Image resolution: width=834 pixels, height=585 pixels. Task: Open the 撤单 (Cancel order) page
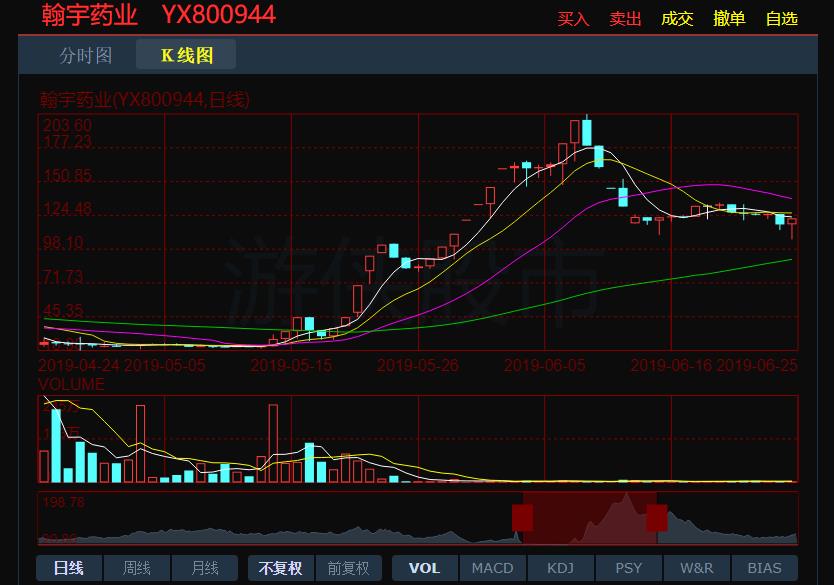[729, 19]
